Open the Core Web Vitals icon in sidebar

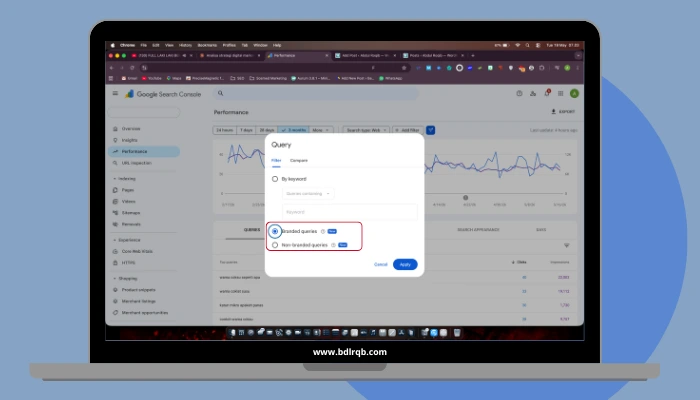[115, 251]
